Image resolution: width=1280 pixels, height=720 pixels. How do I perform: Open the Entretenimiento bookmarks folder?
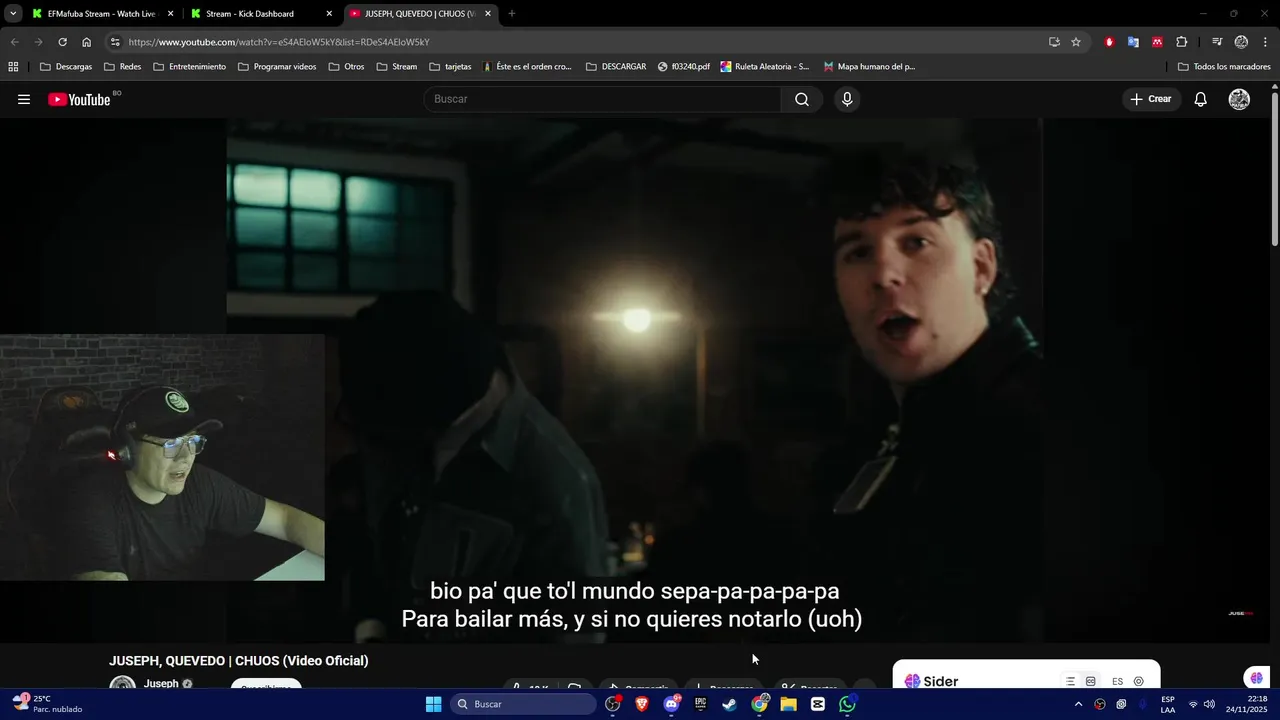(189, 67)
